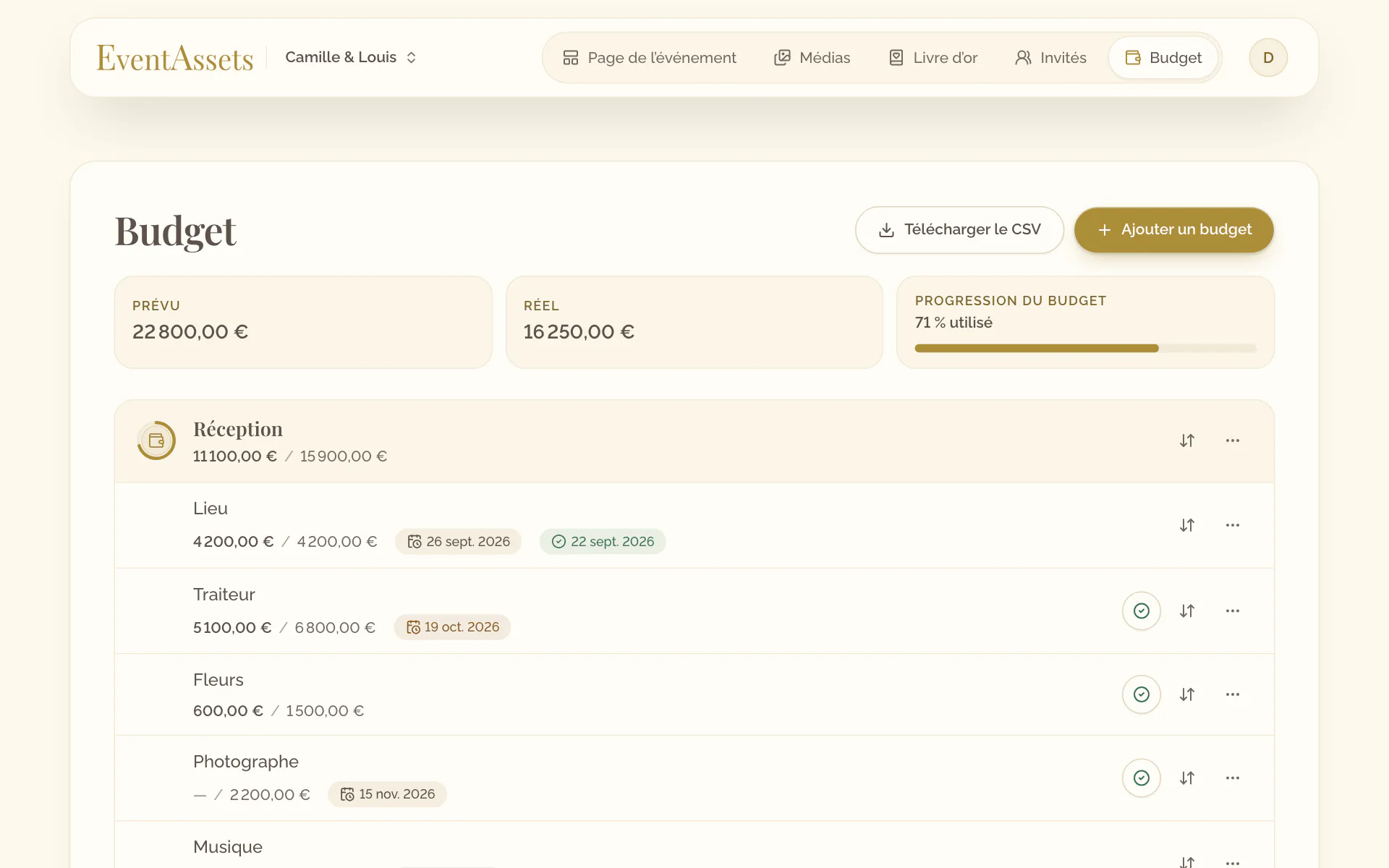Click Ajouter un budget button
The width and height of the screenshot is (1389, 868).
(x=1174, y=230)
